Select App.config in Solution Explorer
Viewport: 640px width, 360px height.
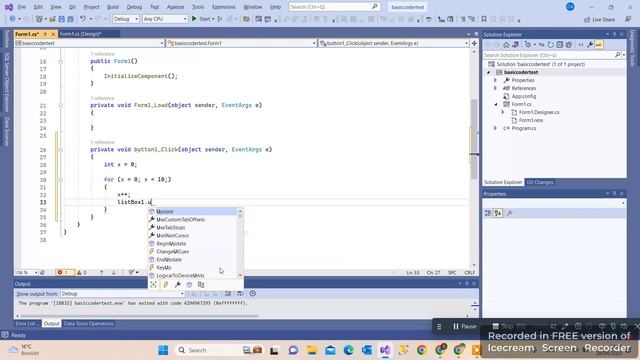(524, 96)
